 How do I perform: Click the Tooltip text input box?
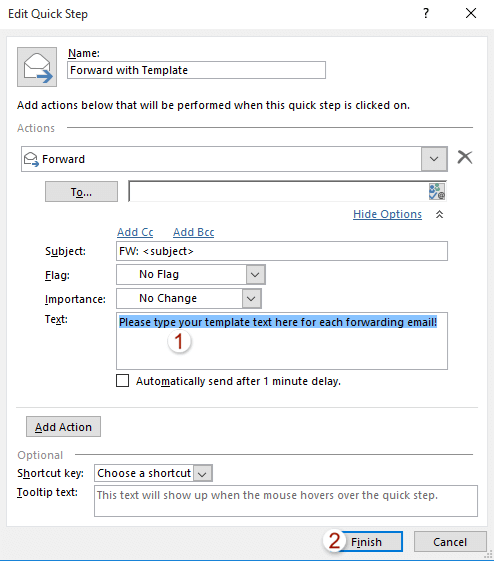coord(286,501)
